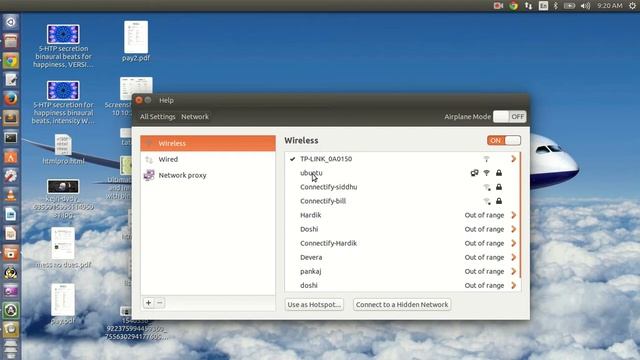The image size is (640, 360).
Task: Open Connectify-Hardik details arrow
Action: tap(513, 243)
